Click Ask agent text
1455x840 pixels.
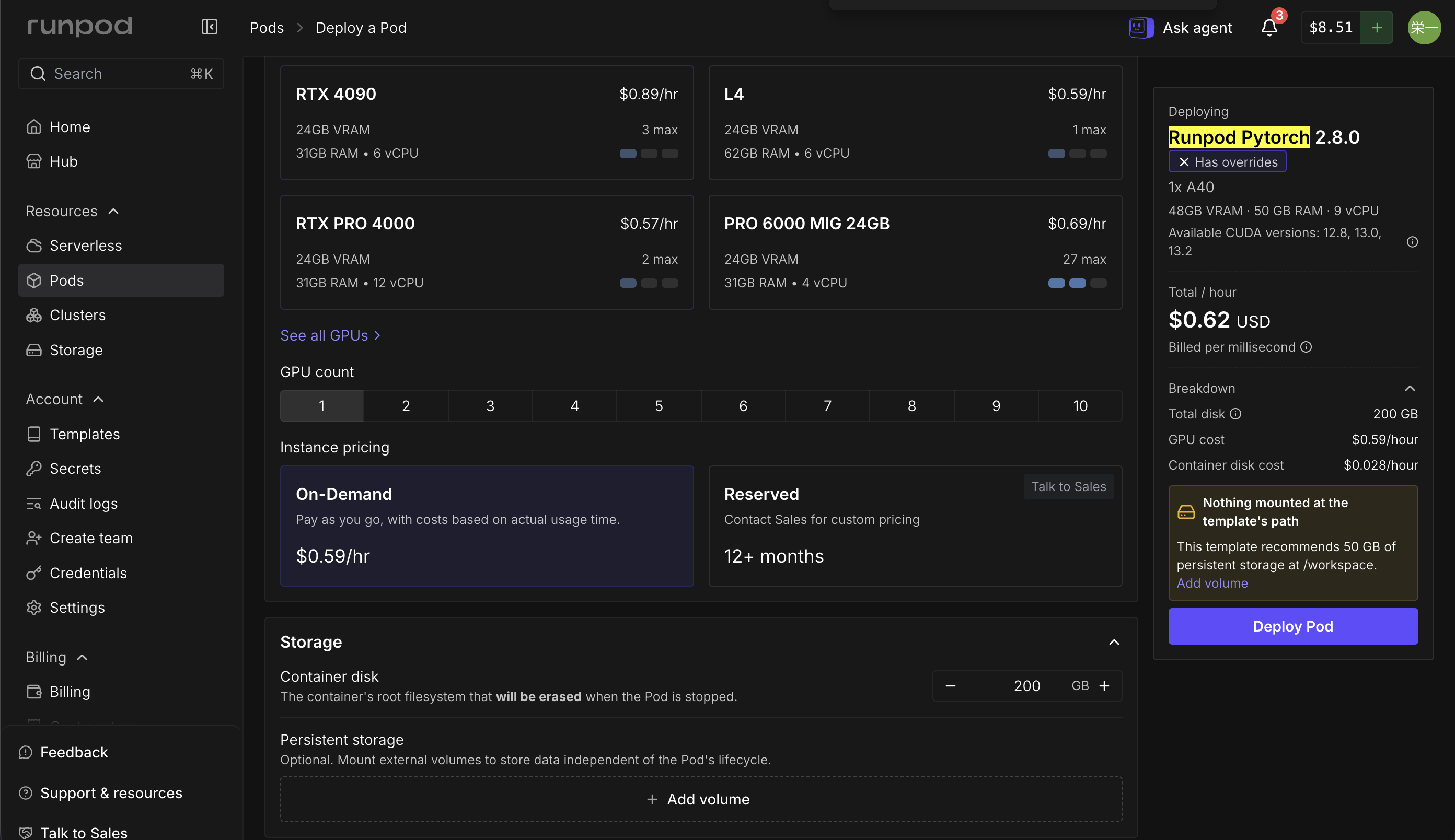(x=1197, y=28)
